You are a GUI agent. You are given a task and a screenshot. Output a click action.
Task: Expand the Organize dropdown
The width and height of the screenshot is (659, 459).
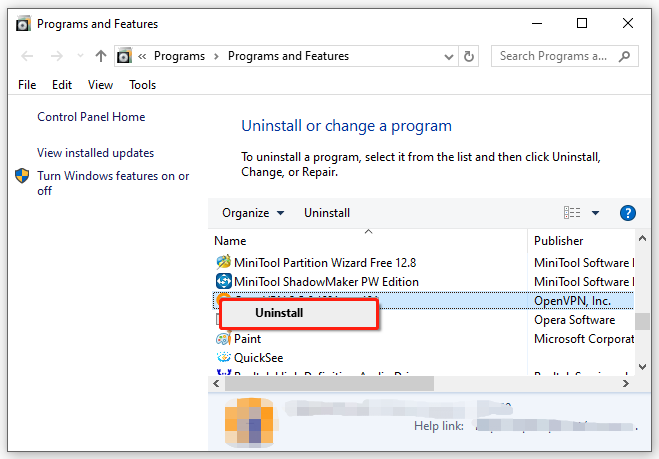pyautogui.click(x=253, y=213)
